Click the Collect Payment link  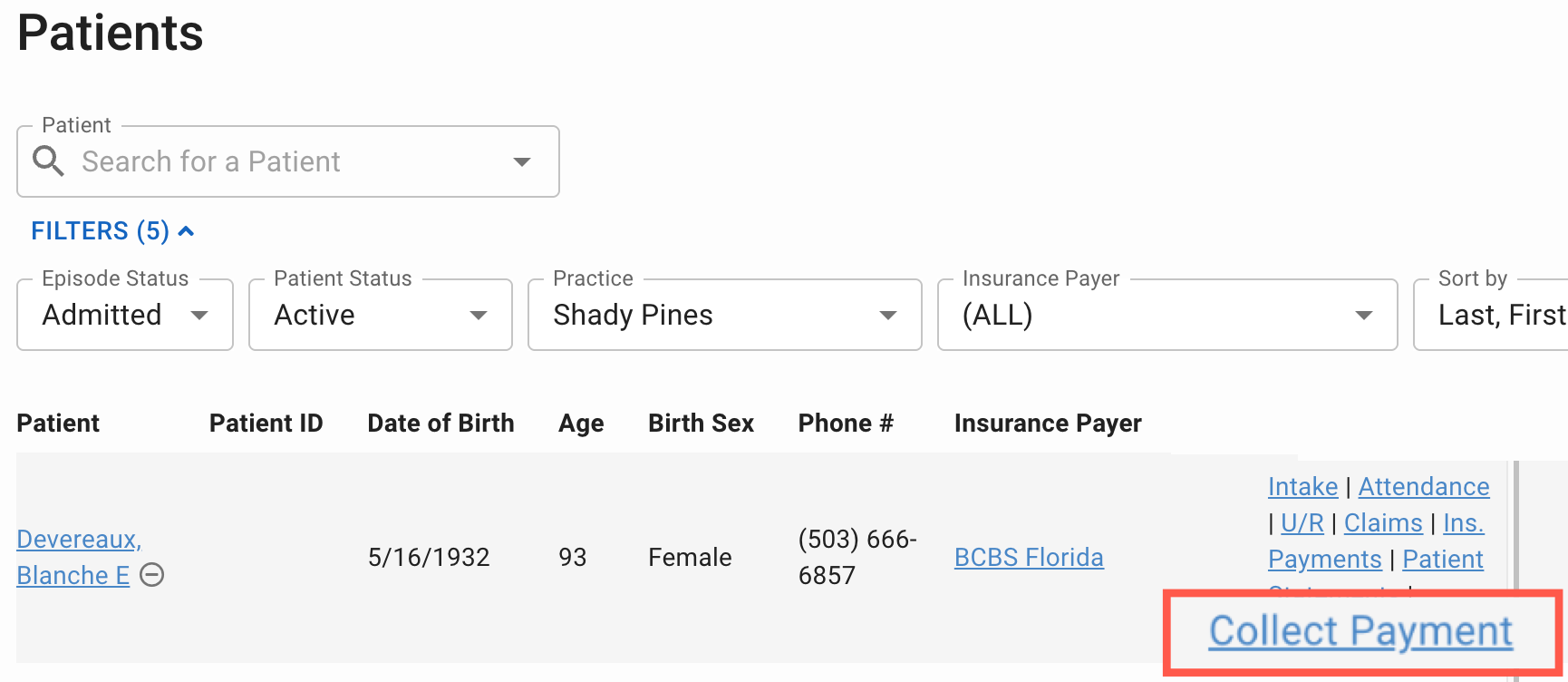(x=1360, y=630)
